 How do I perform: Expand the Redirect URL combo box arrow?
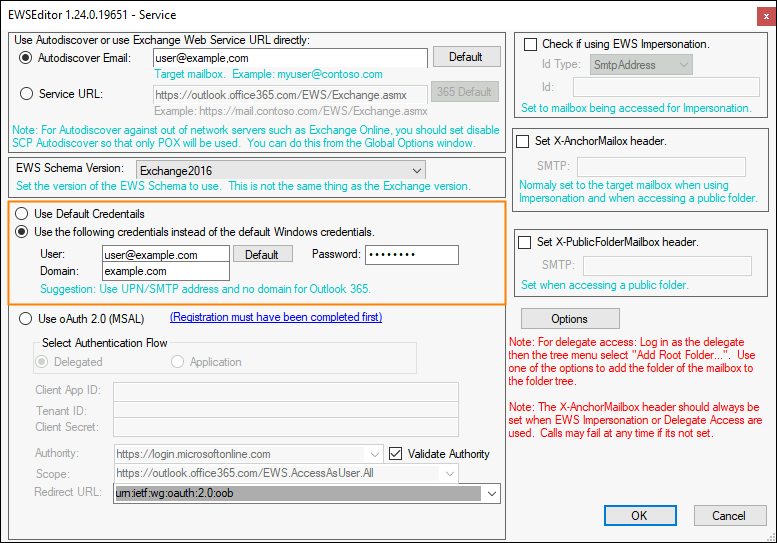492,493
